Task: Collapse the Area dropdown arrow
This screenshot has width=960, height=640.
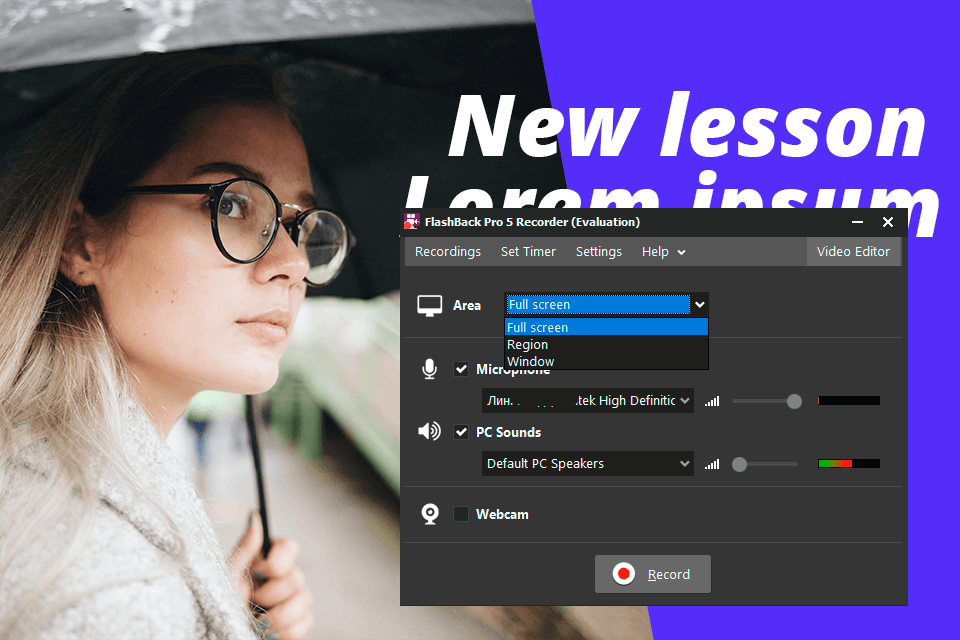Action: (699, 304)
